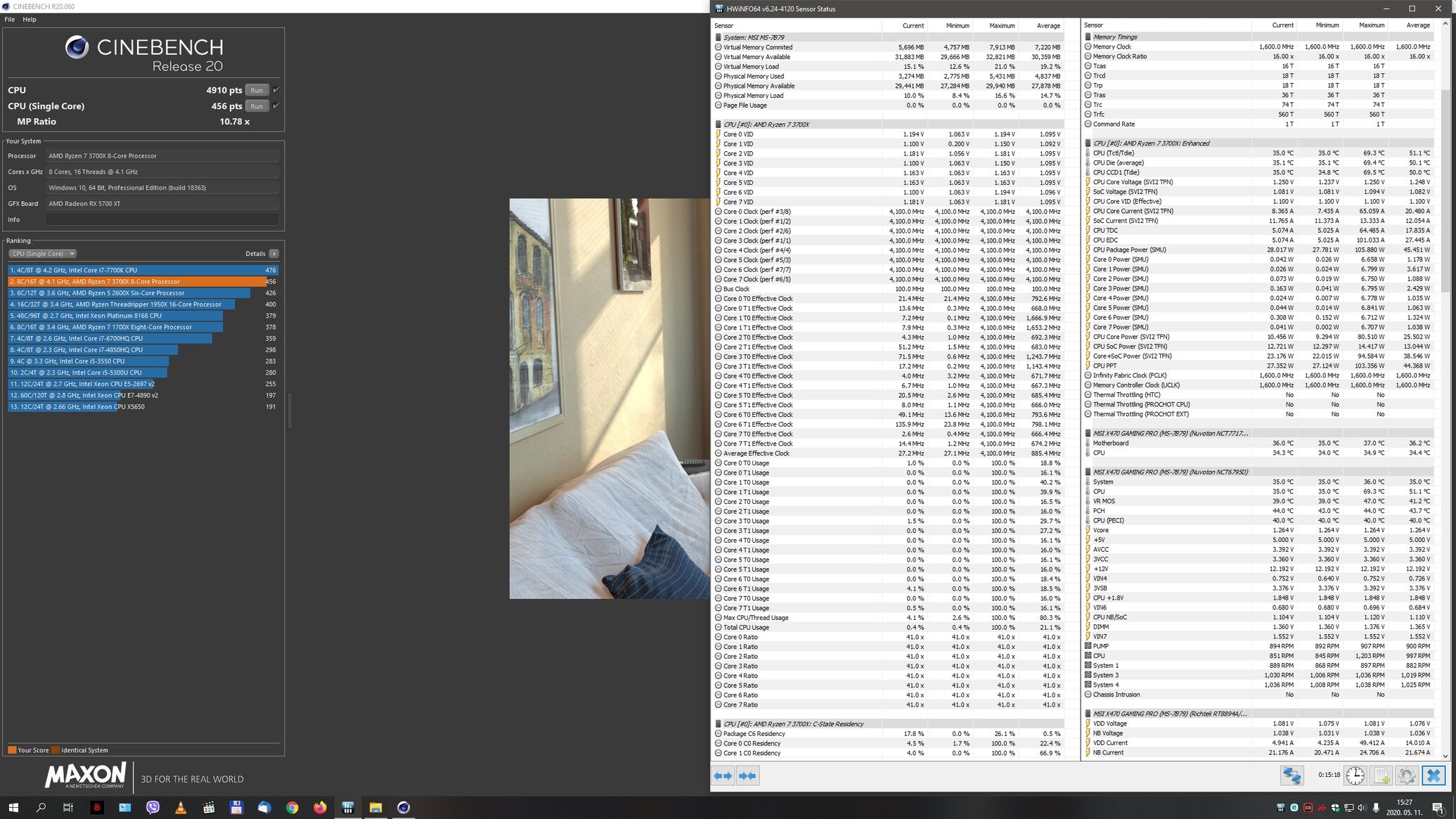Open HWiNFO sensor settings gear icon
Image resolution: width=1456 pixels, height=819 pixels.
pyautogui.click(x=1406, y=775)
